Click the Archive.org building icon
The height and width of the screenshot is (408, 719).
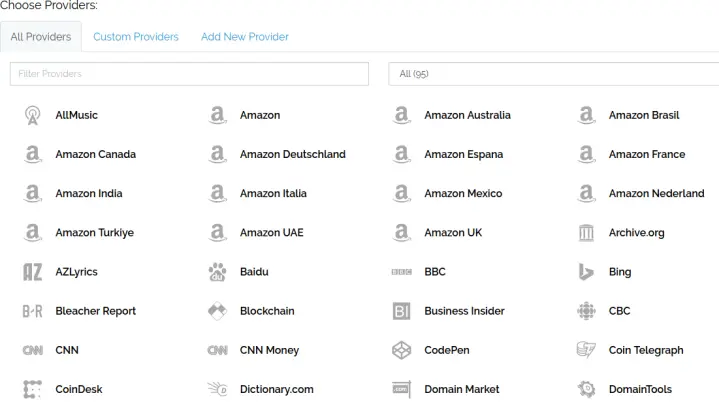click(586, 233)
